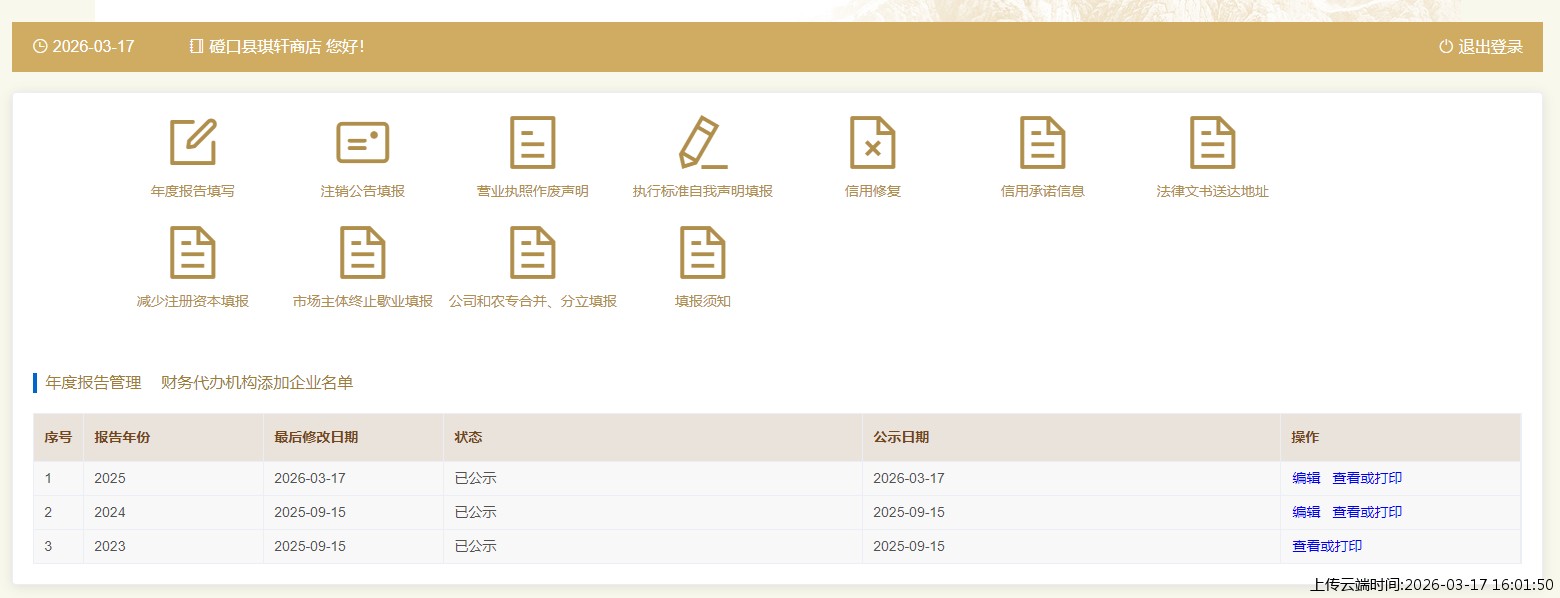1560x598 pixels.
Task: Click the 减少注册资本填报 icon
Action: click(193, 253)
